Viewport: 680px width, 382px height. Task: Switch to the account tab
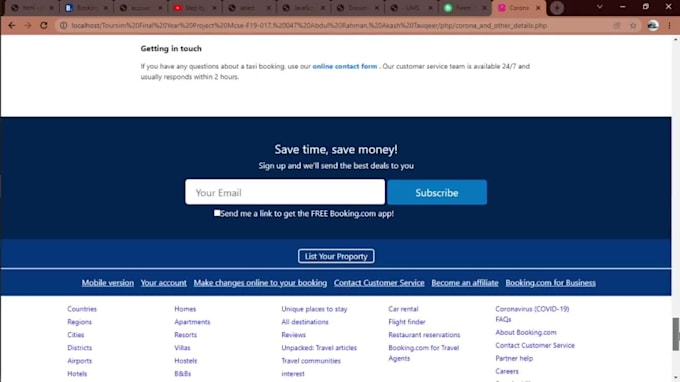click(141, 8)
